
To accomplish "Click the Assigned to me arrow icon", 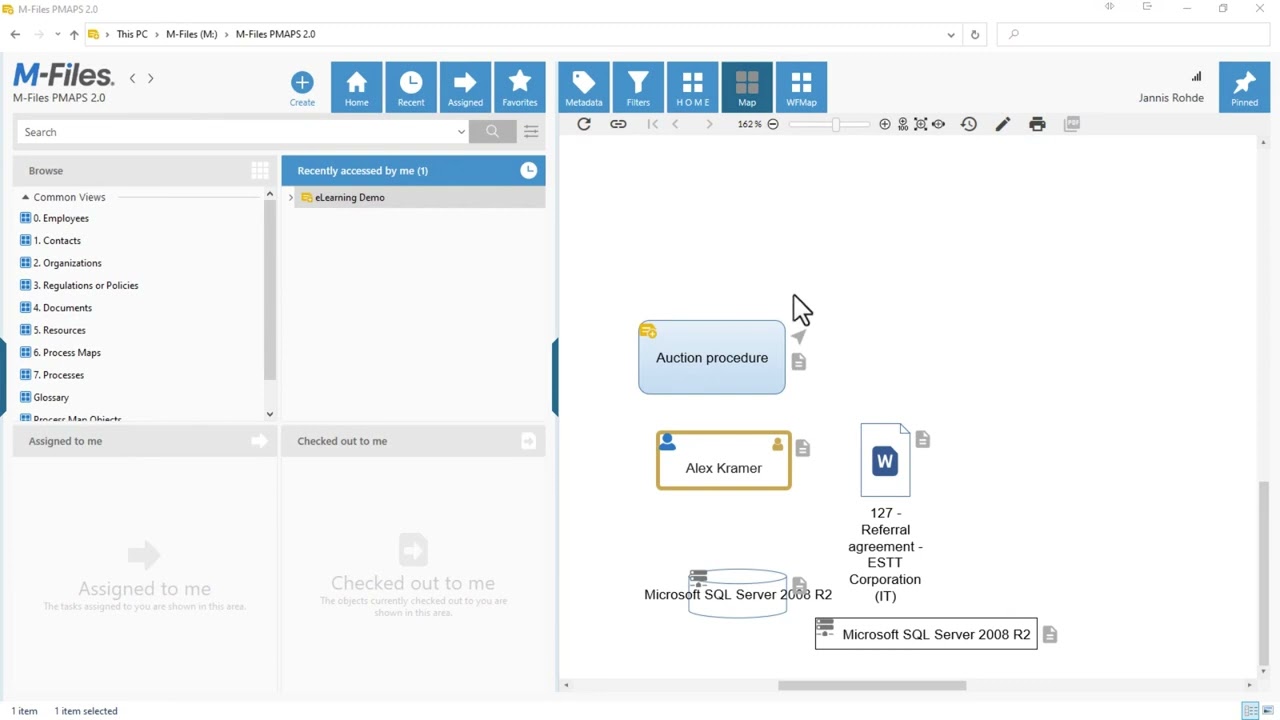I will tap(259, 441).
